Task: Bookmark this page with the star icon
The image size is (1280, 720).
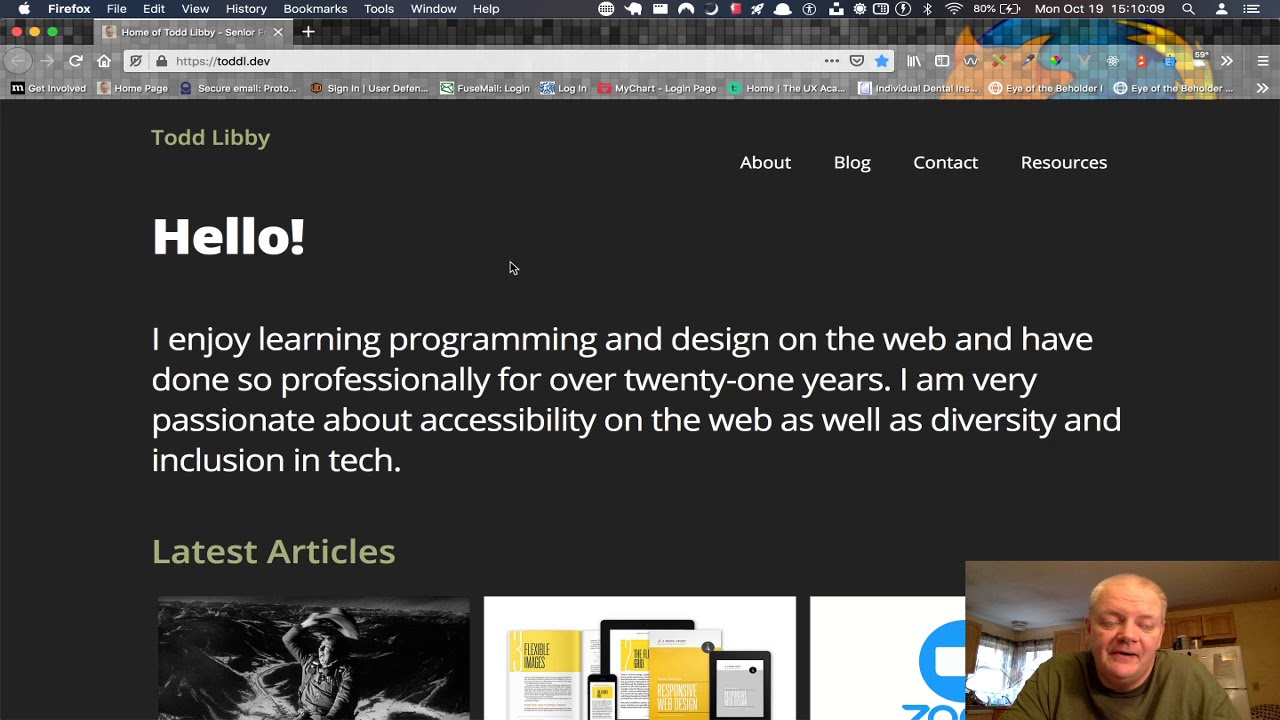Action: point(881,61)
